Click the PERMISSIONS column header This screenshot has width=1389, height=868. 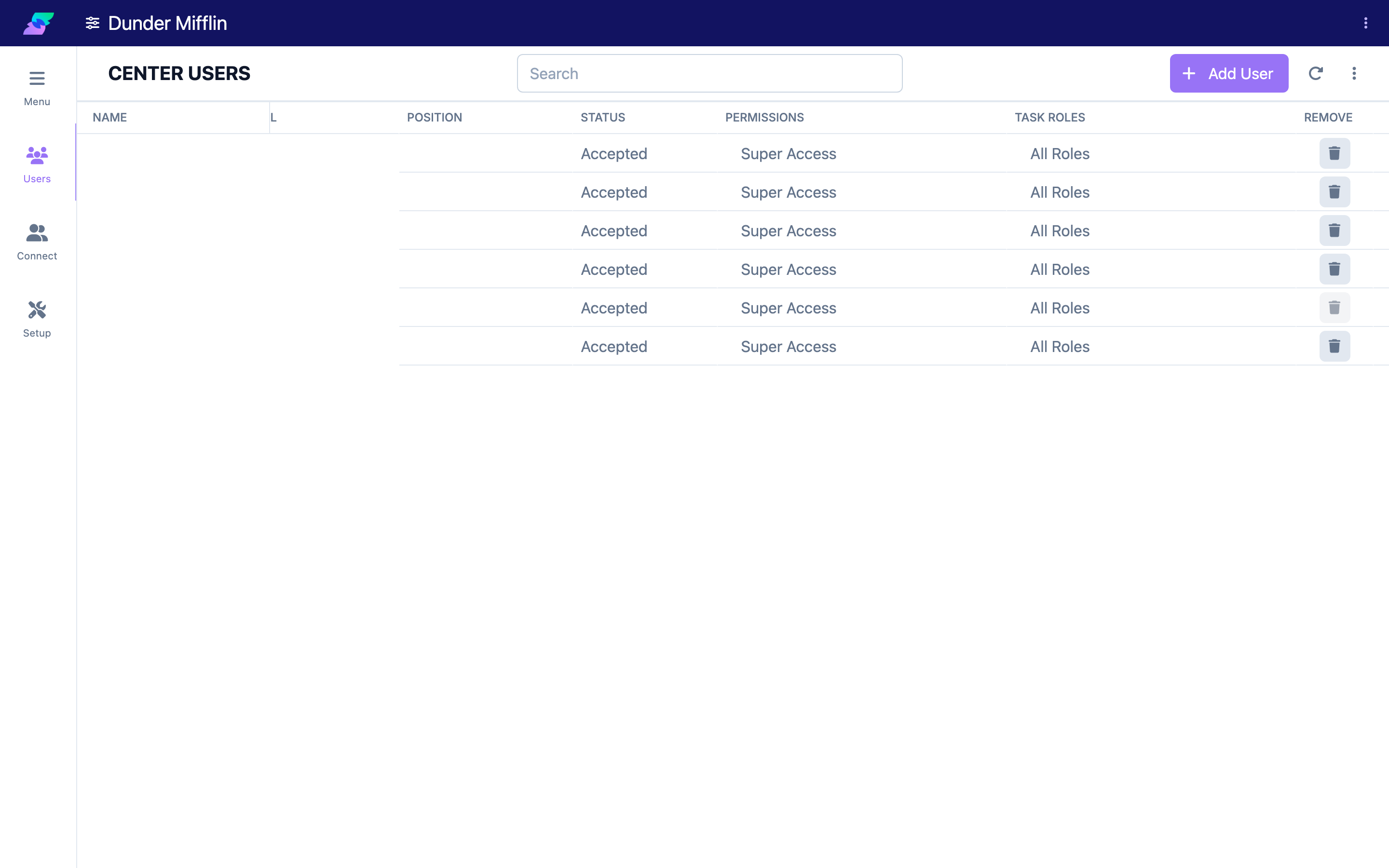(x=764, y=117)
